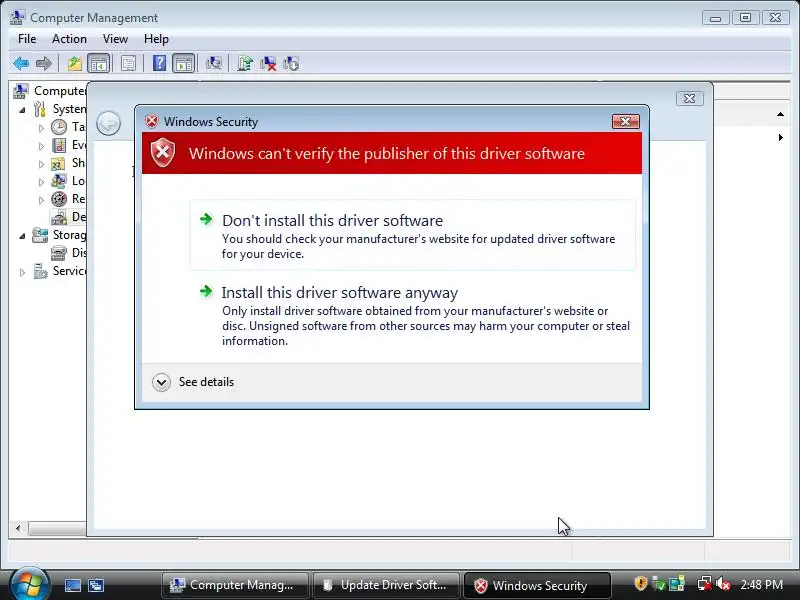Click the back arrow in Update Driver wizard
This screenshot has height=600, width=800.
[x=108, y=123]
